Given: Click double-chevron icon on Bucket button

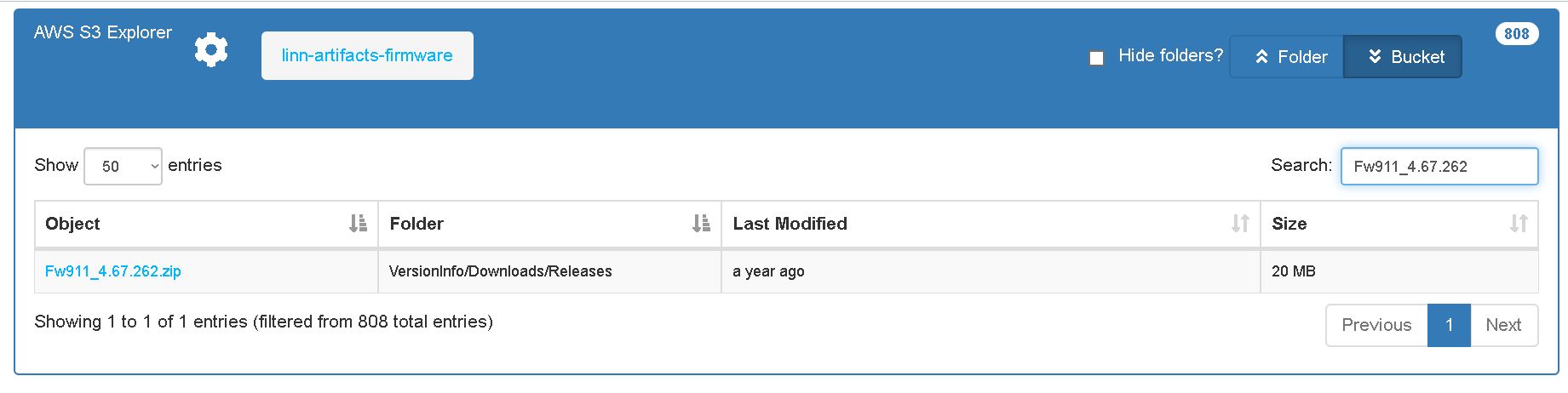Looking at the screenshot, I should [1375, 57].
